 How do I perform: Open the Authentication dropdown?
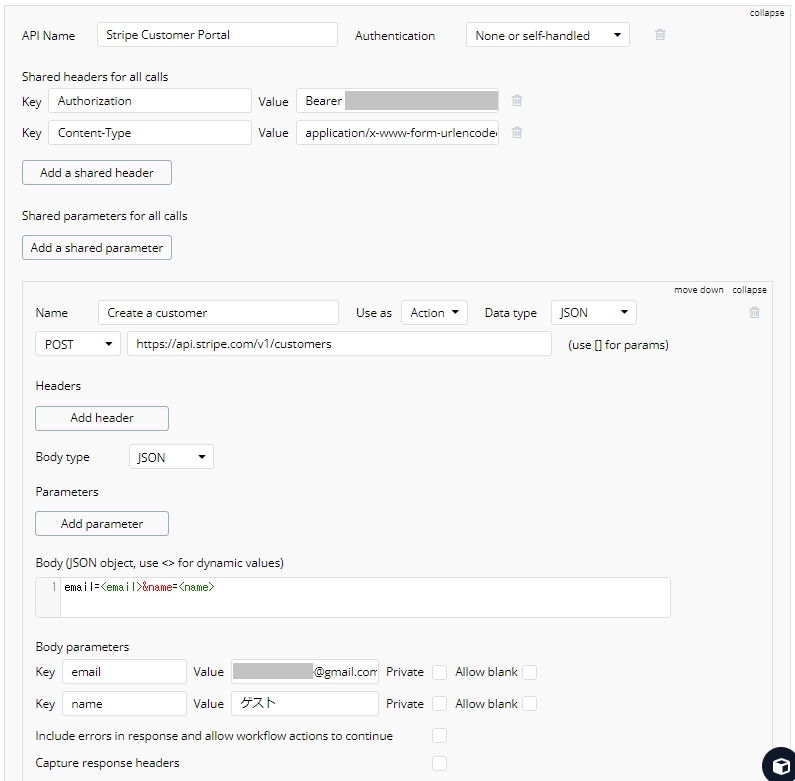(x=548, y=35)
